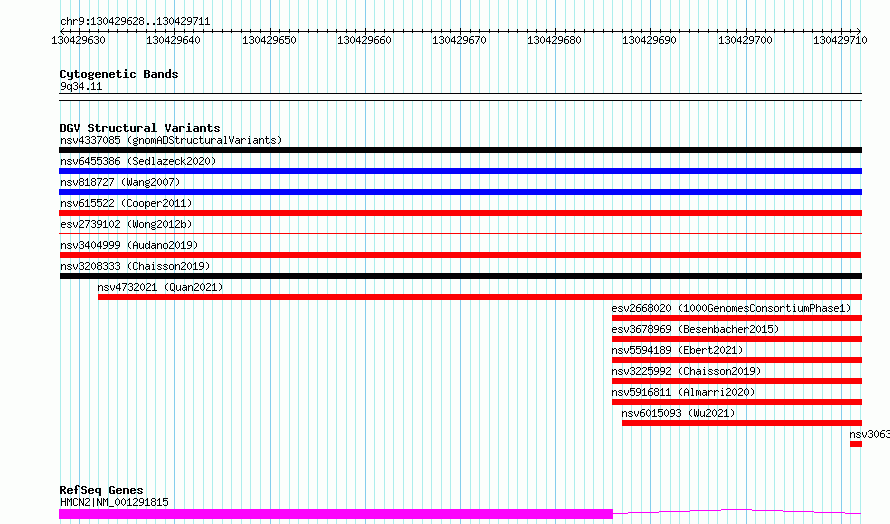Viewport: 890px width, 524px height.
Task: Select esv3678969 (Besenbacher2015) label
Action: 695,329
